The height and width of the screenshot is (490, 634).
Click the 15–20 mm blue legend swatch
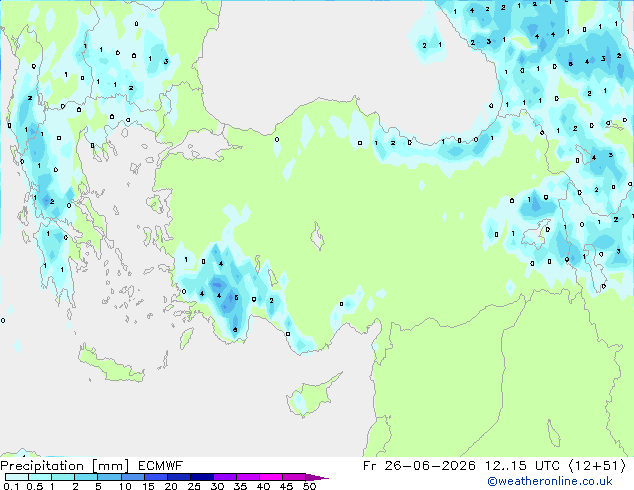point(155,477)
